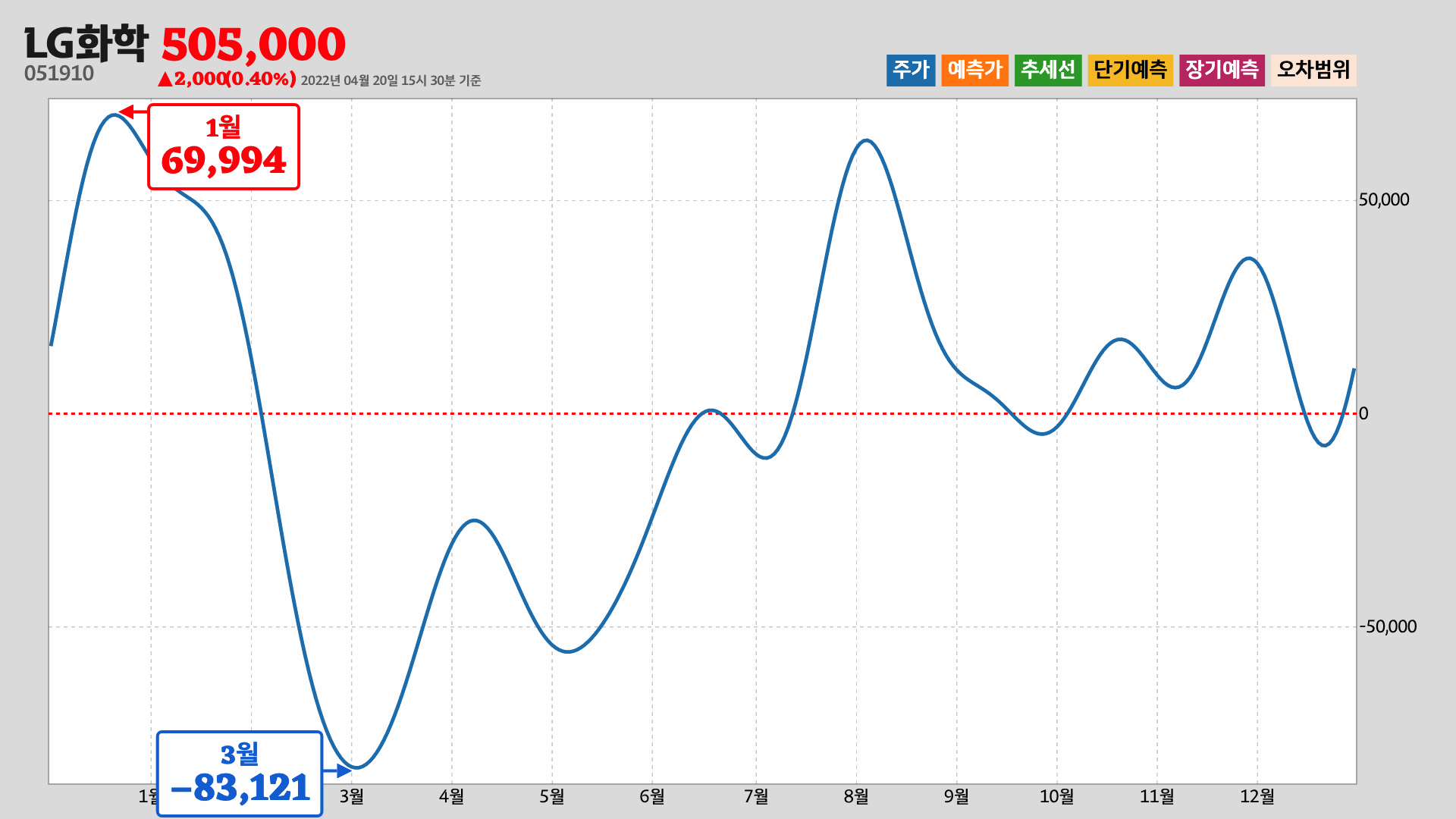Image resolution: width=1456 pixels, height=819 pixels.
Task: Click the 69,994 January peak label
Action: (x=224, y=146)
